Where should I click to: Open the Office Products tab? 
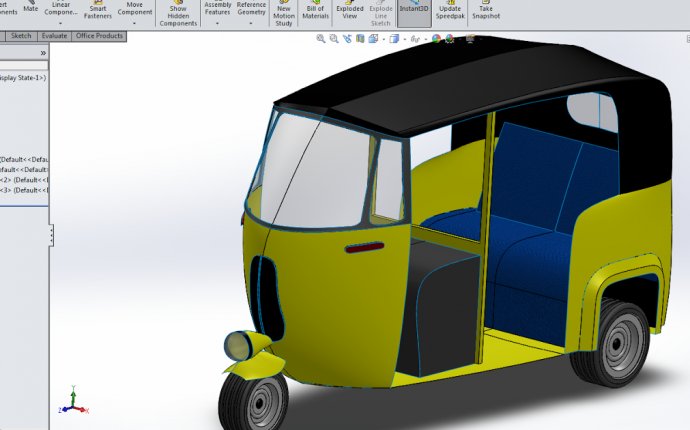pos(99,36)
